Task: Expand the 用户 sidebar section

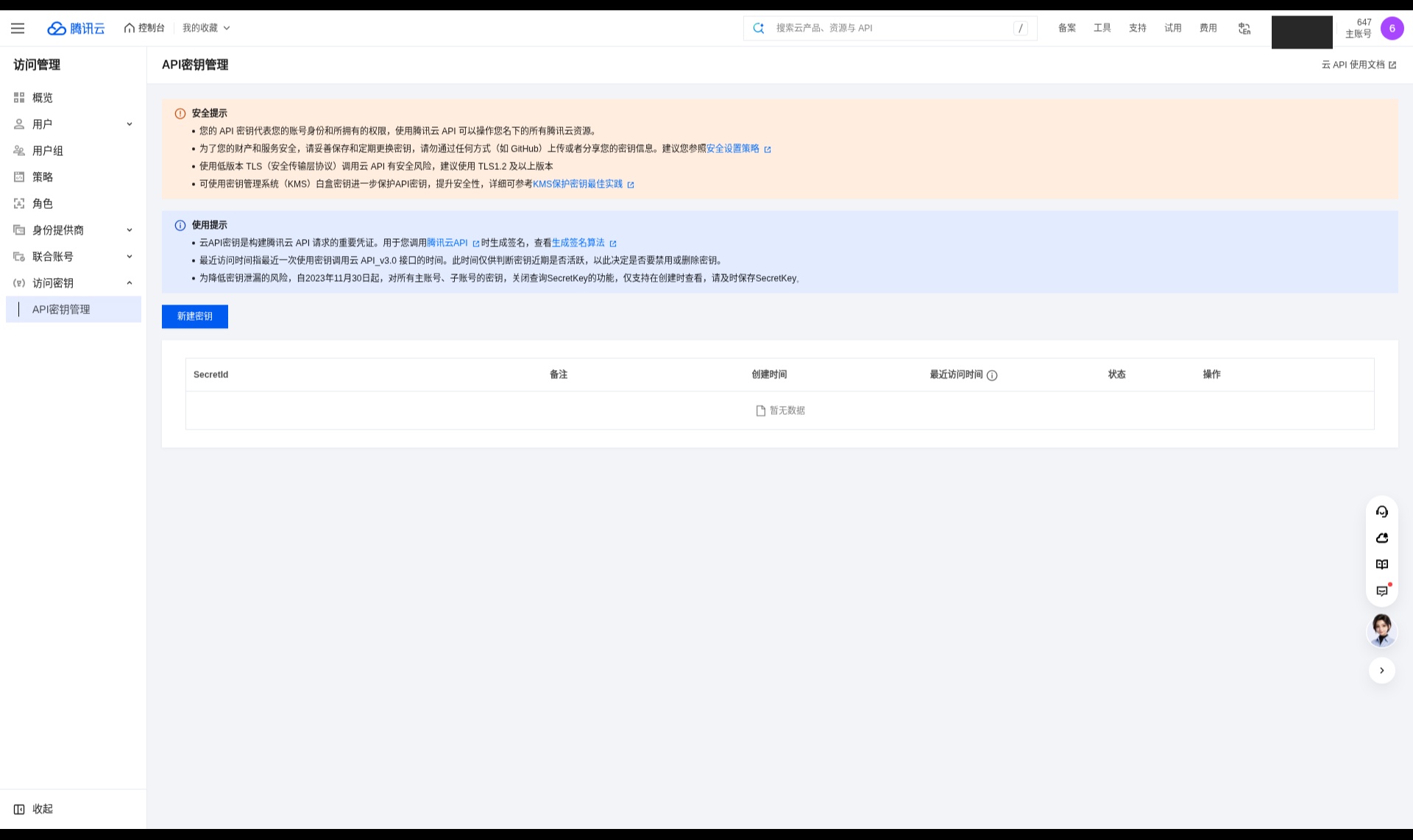Action: [74, 124]
